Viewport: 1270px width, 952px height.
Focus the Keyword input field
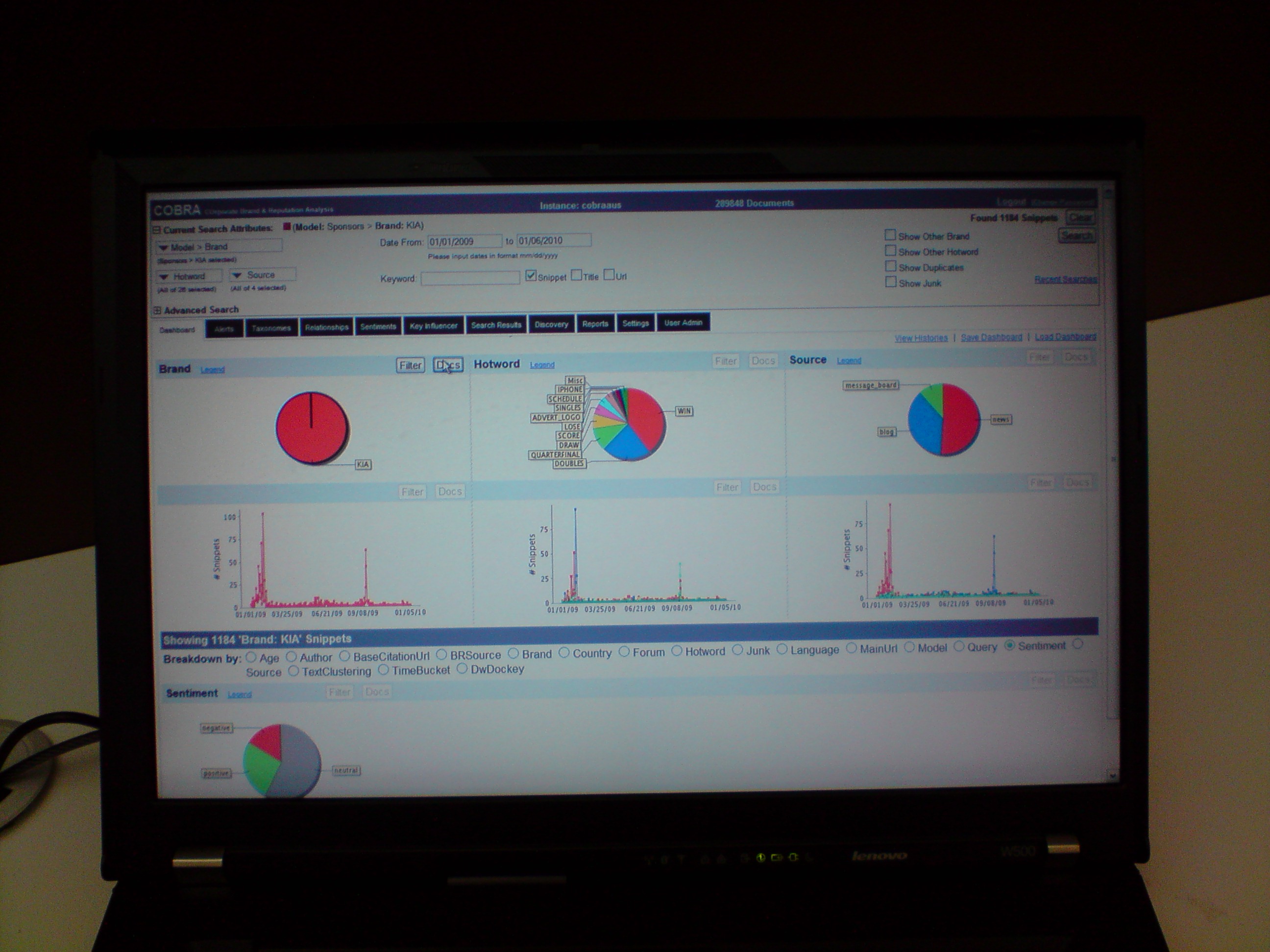click(470, 278)
